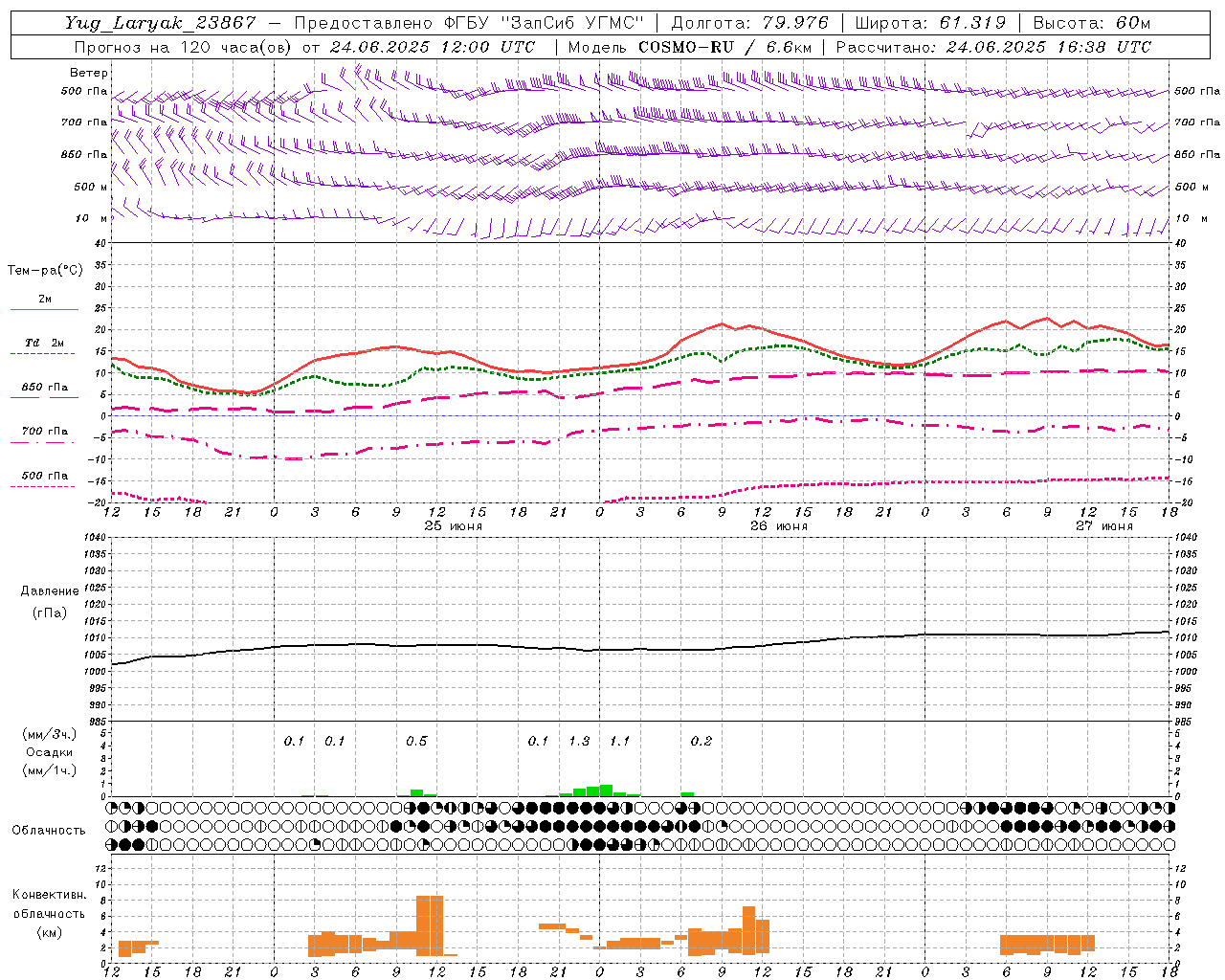
Task: Select 'Рассчитано: 24.06.2025 16:38 UTC' timestamp
Action: click(x=993, y=47)
